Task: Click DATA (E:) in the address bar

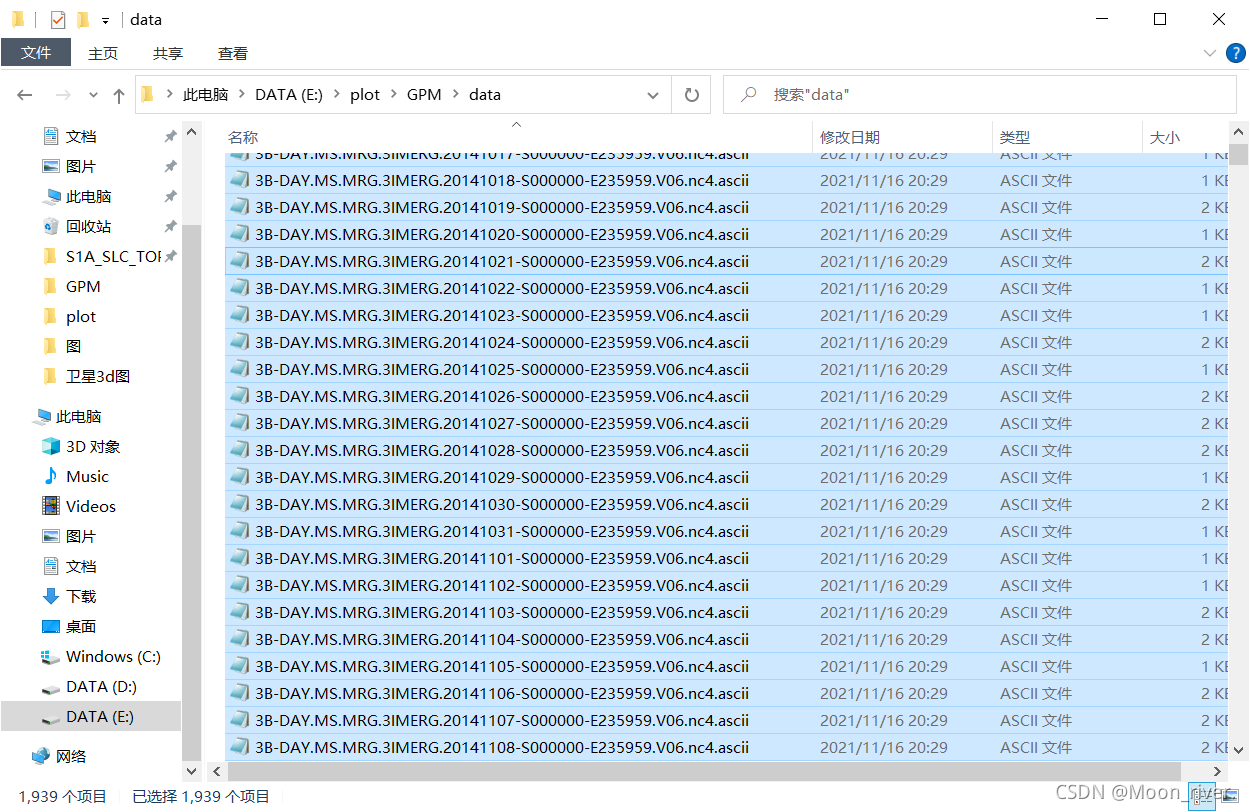Action: pos(289,94)
